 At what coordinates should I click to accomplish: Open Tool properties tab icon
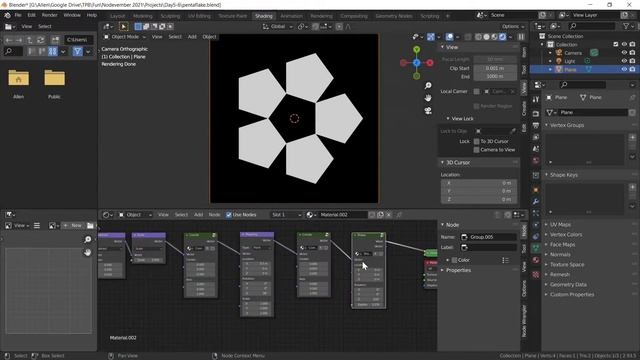coord(536,100)
